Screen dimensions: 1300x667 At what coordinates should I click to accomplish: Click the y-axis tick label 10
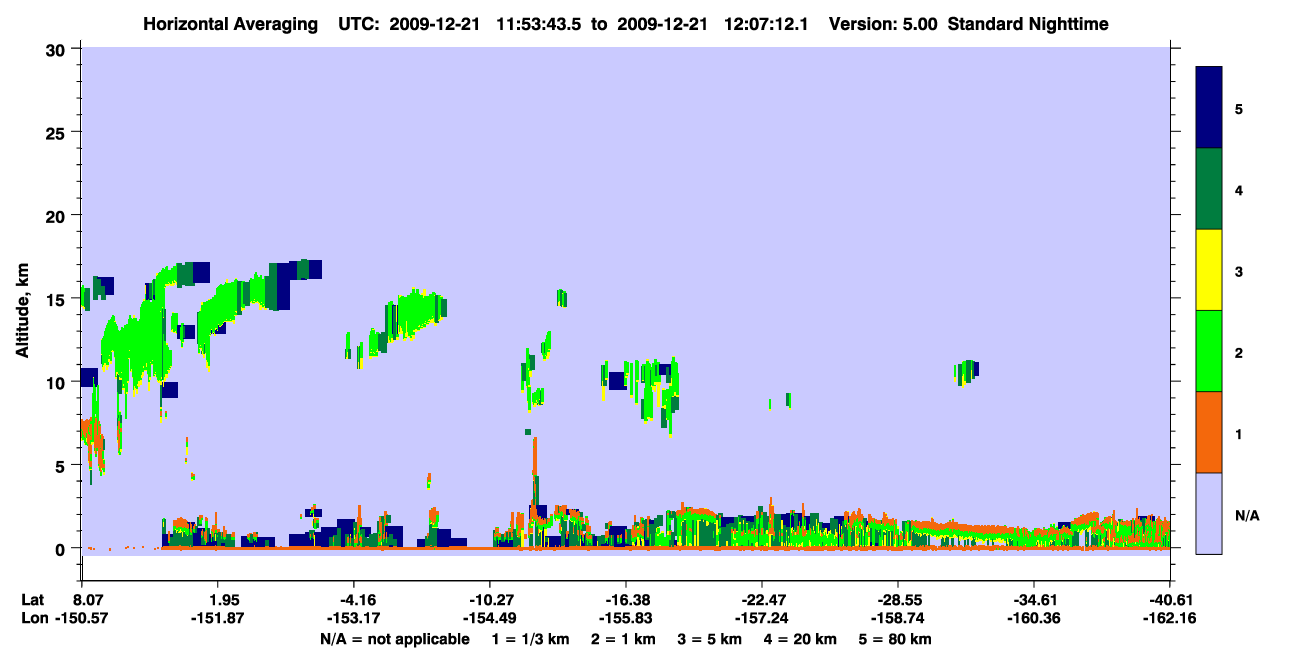click(58, 382)
